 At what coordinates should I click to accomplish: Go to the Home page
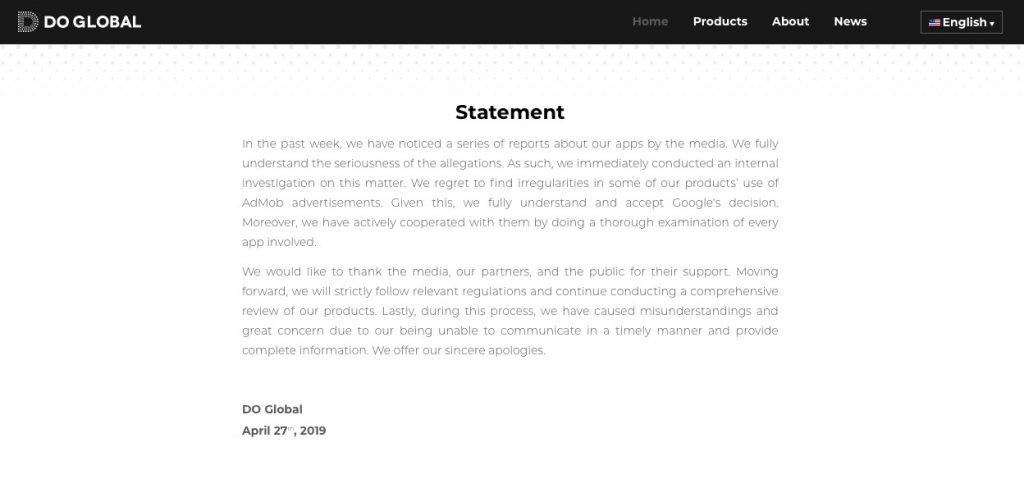(x=650, y=21)
